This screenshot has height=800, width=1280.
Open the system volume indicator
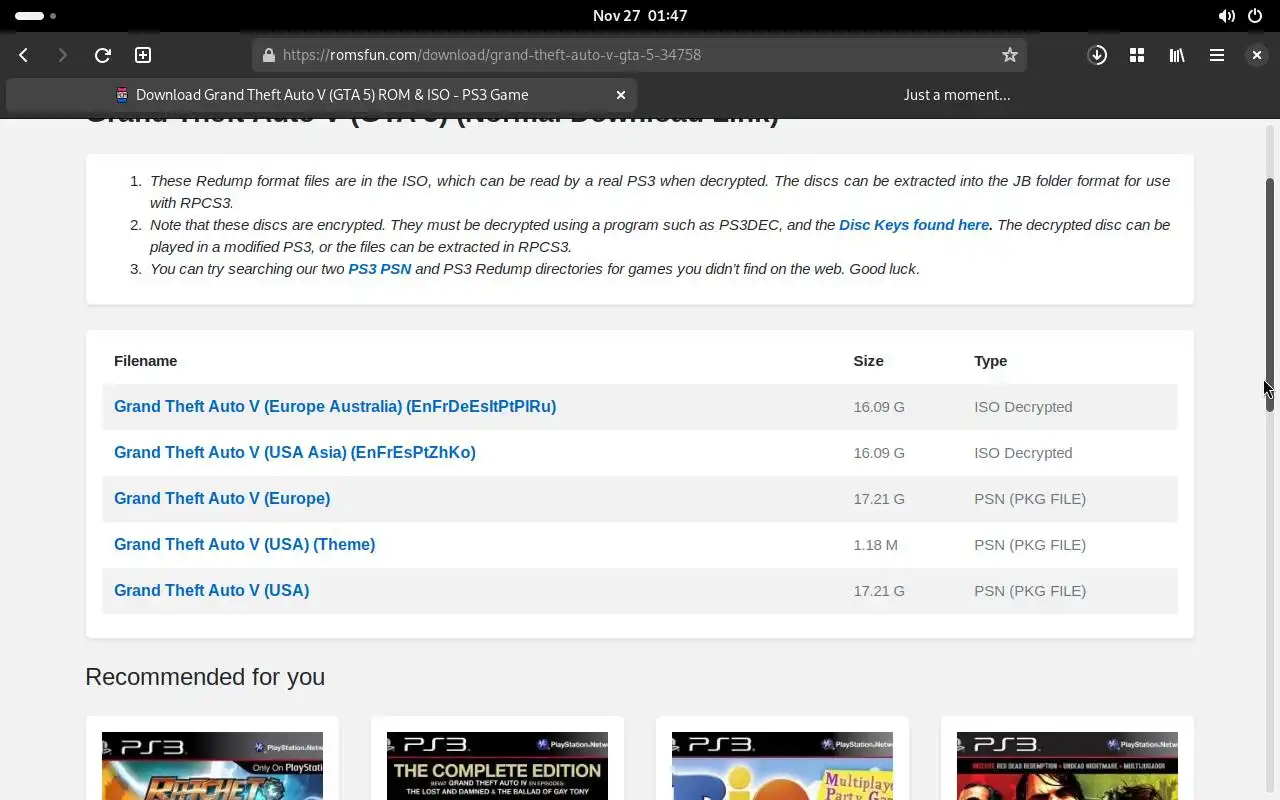pyautogui.click(x=1226, y=16)
